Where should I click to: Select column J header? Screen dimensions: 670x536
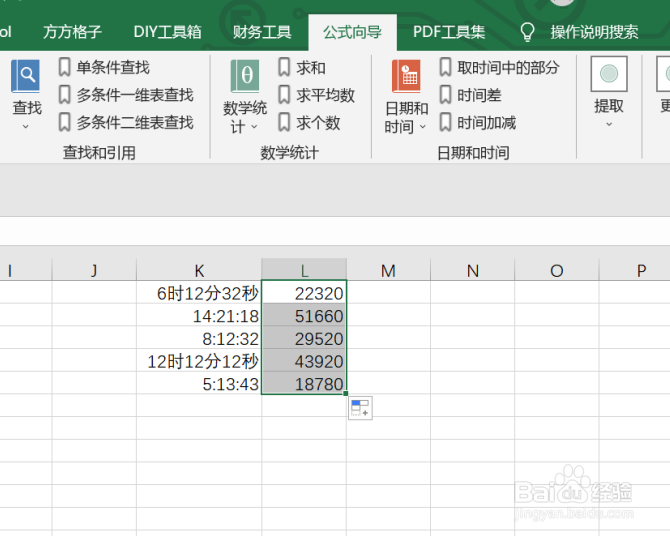click(x=94, y=270)
